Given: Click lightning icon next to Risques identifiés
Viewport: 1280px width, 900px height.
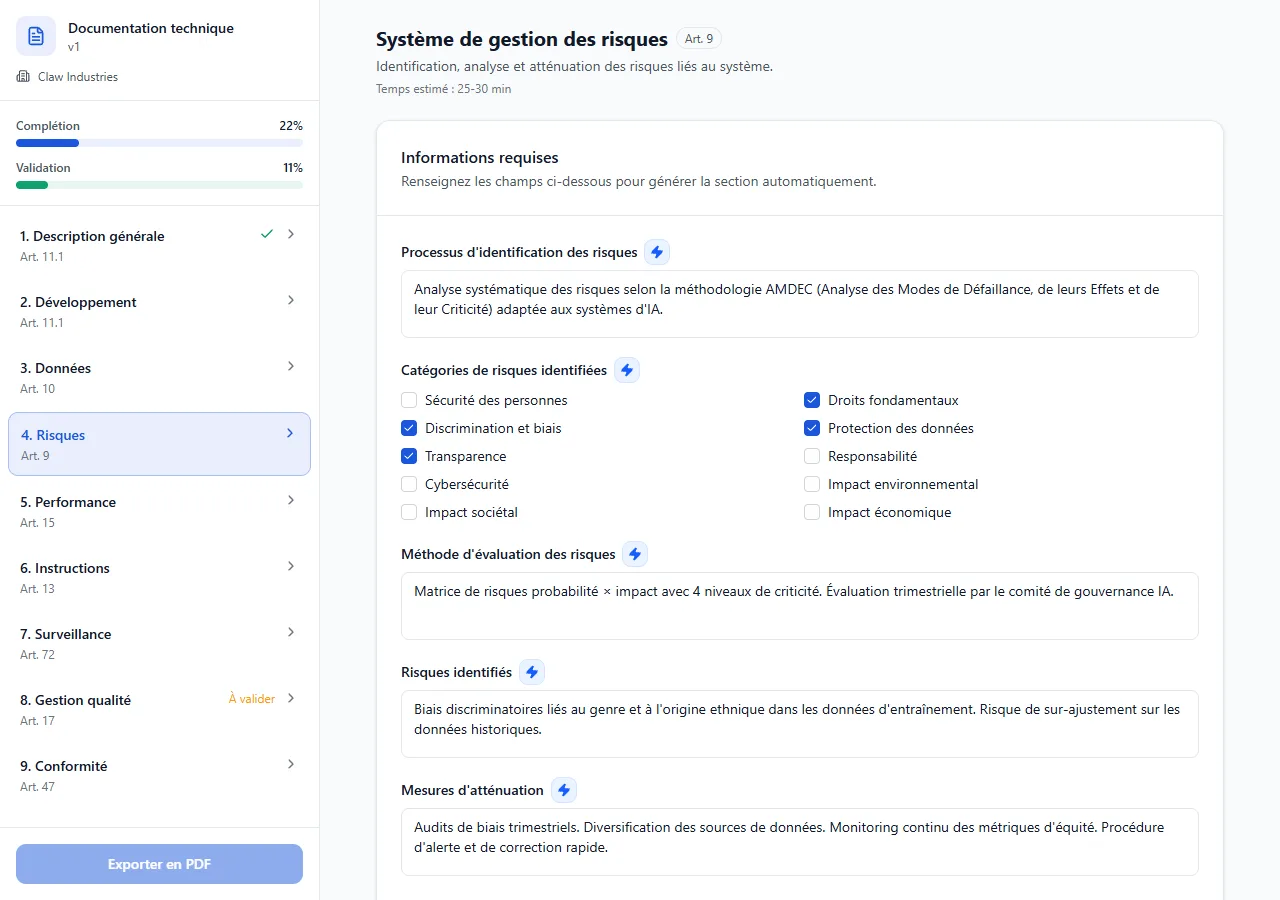Looking at the screenshot, I should point(532,672).
